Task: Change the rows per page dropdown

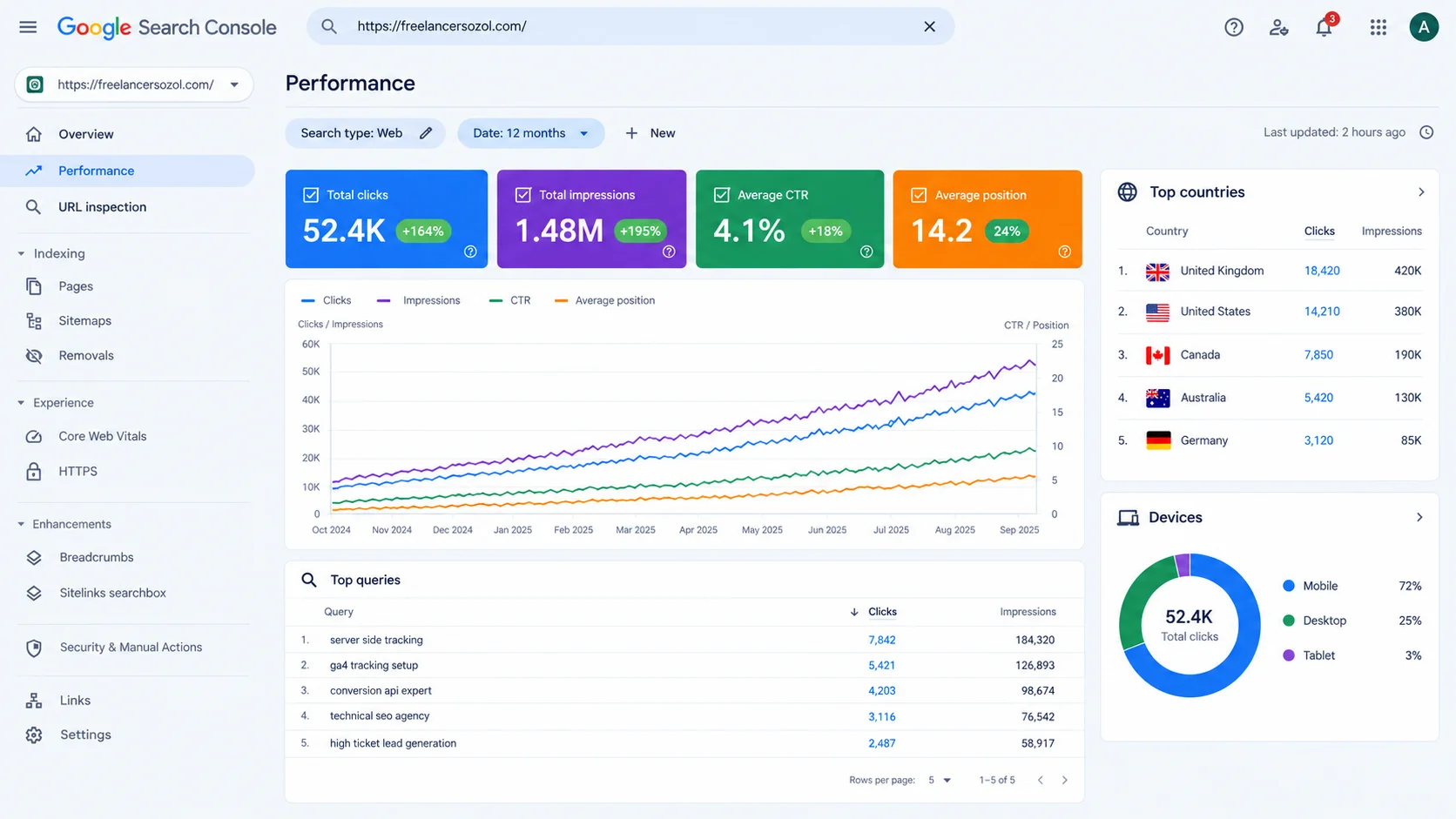Action: tap(940, 780)
